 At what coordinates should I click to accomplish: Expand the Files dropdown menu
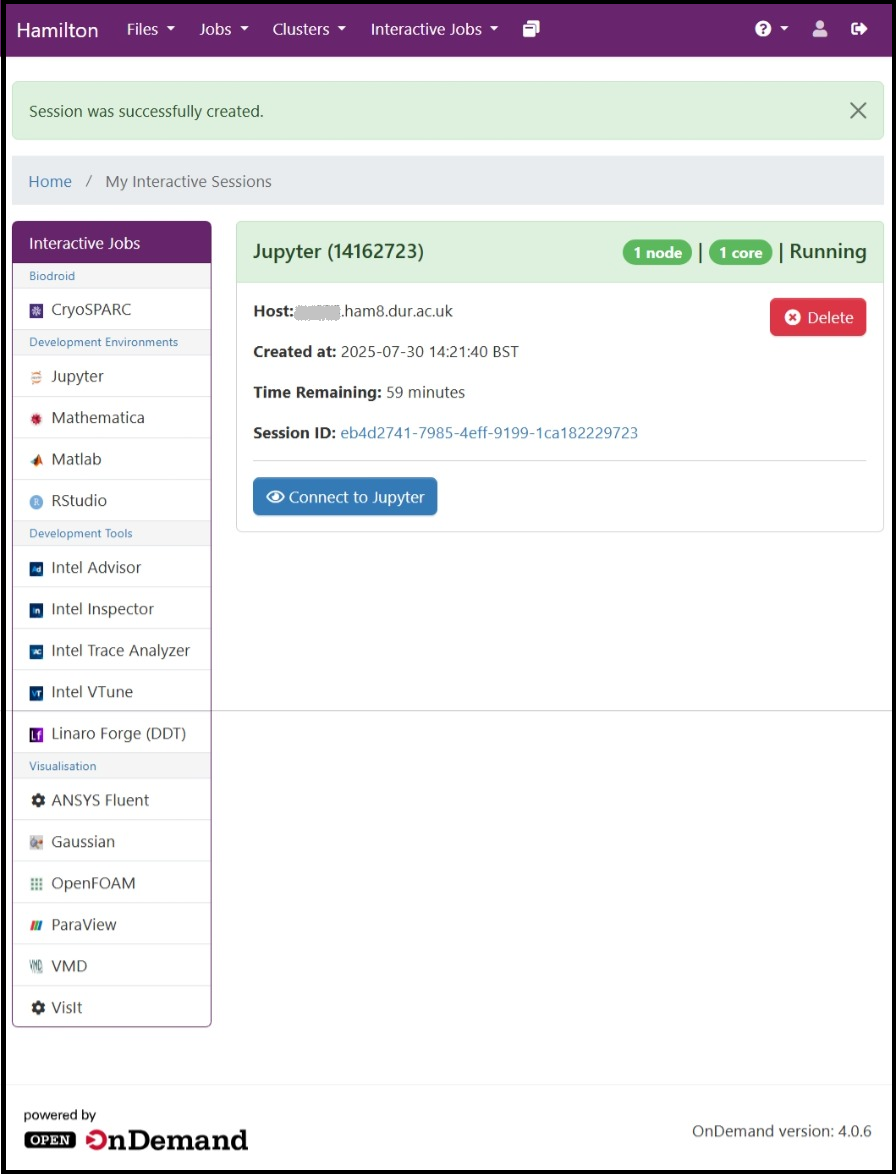coord(150,29)
